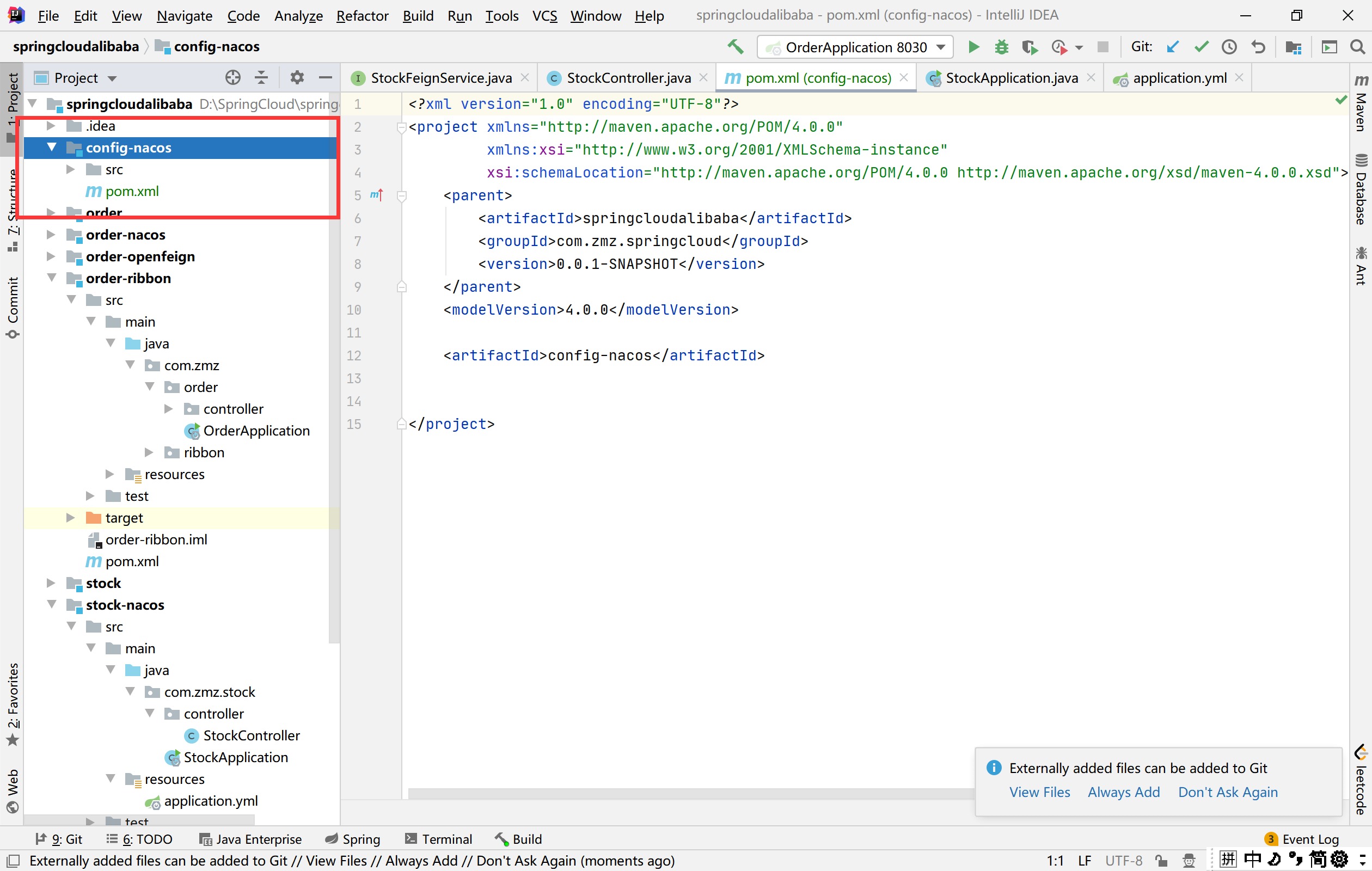
Task: Open the VCS menu
Action: 544,15
